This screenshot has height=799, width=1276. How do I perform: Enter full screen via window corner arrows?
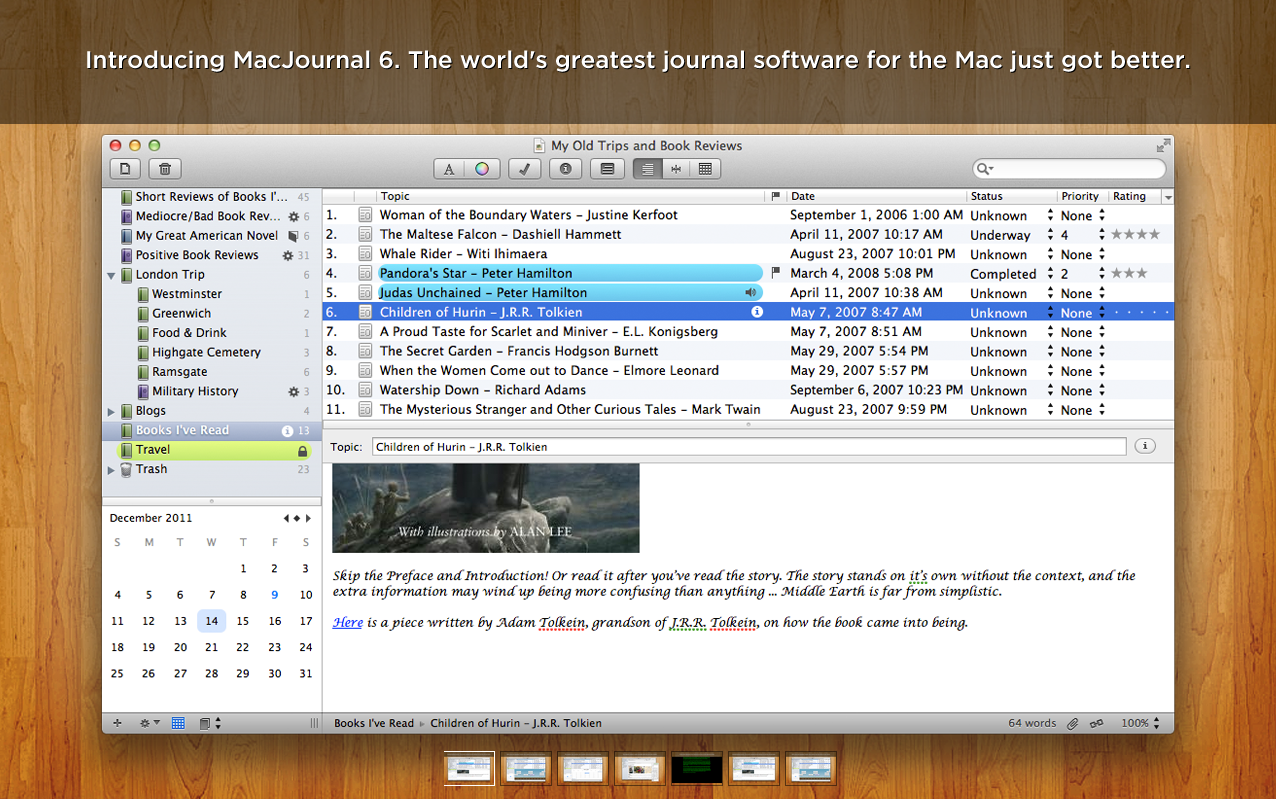coord(1162,145)
